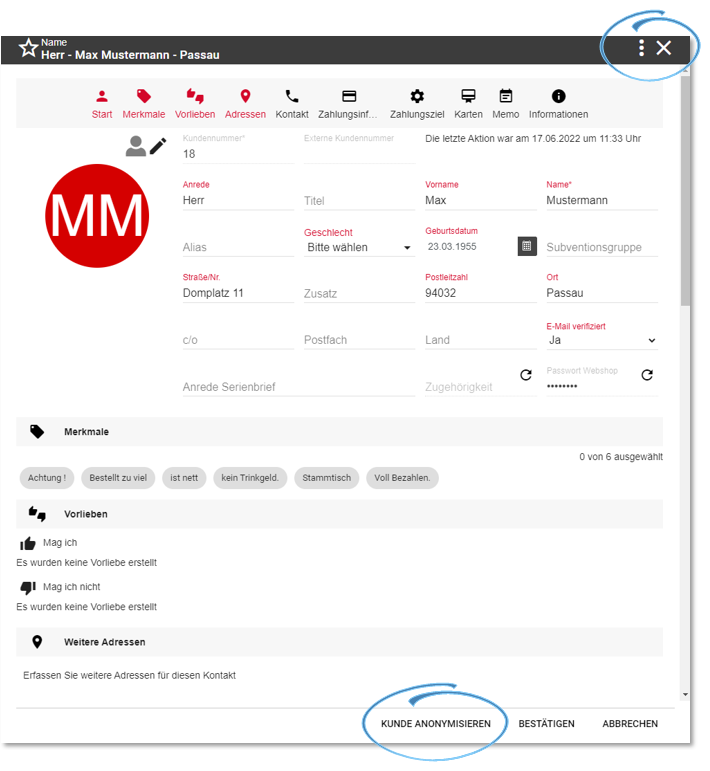The width and height of the screenshot is (710, 771).
Task: Toggle the 'Stammtisch' chip
Action: pyautogui.click(x=326, y=477)
